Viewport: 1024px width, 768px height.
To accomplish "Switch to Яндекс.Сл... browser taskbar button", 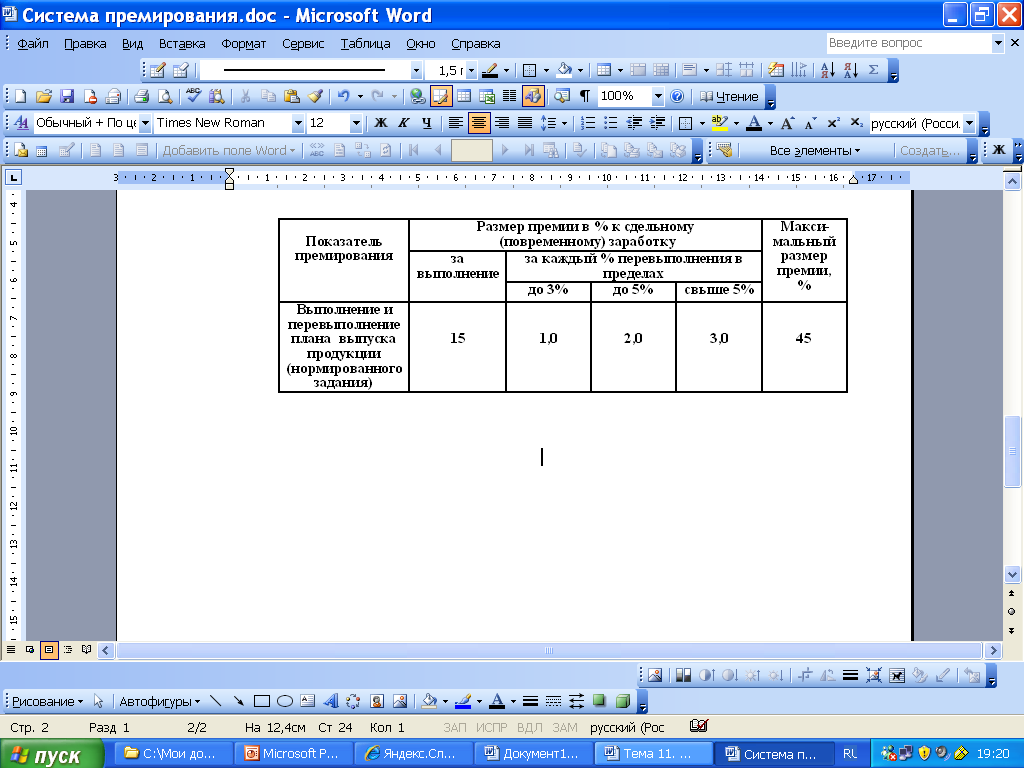I will pyautogui.click(x=411, y=754).
